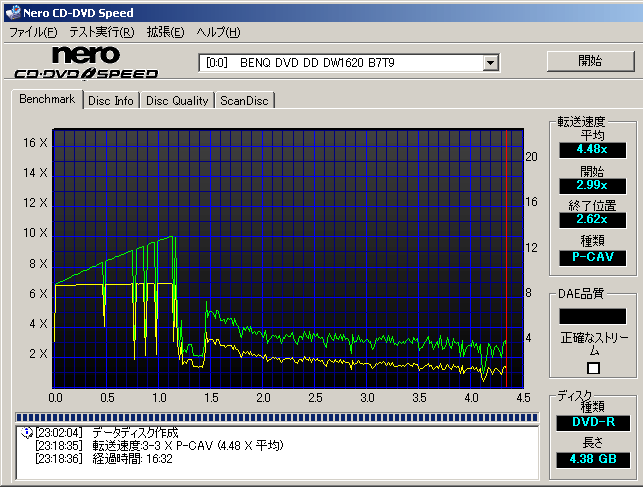
Task: Open the ファイル(F) menu
Action: pos(33,32)
